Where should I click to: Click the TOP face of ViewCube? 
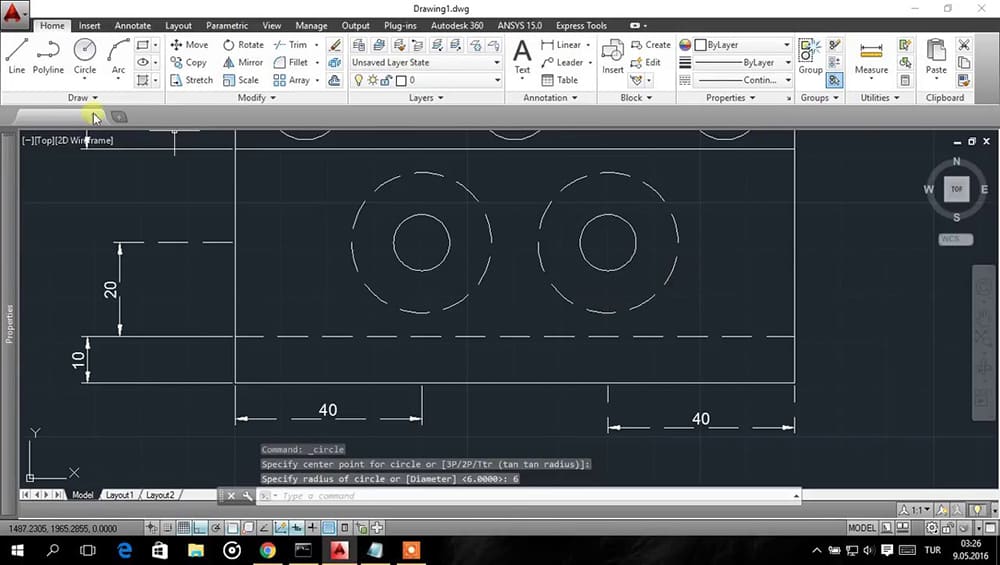click(x=957, y=189)
